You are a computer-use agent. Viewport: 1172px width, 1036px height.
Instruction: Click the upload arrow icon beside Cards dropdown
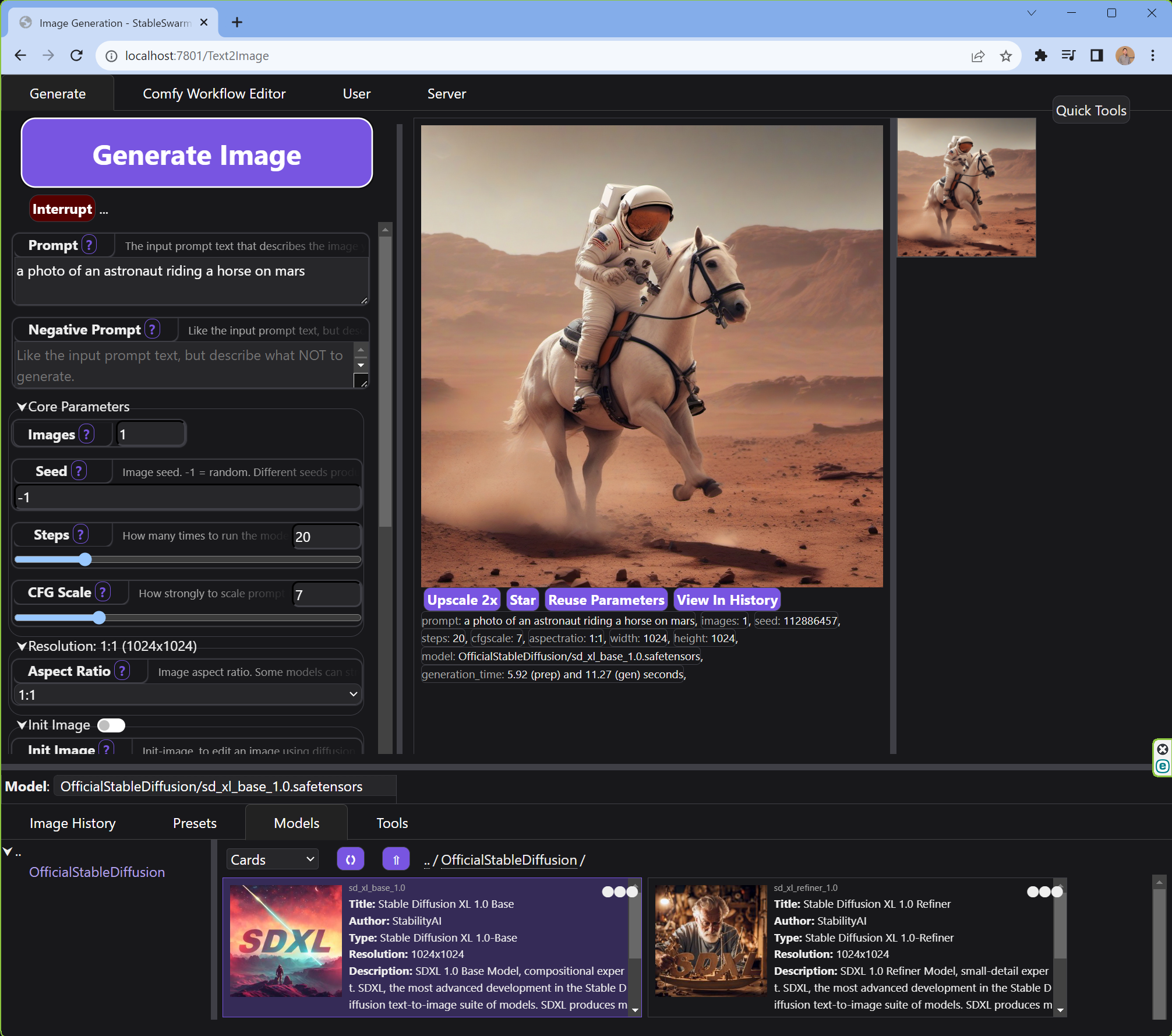tap(396, 858)
